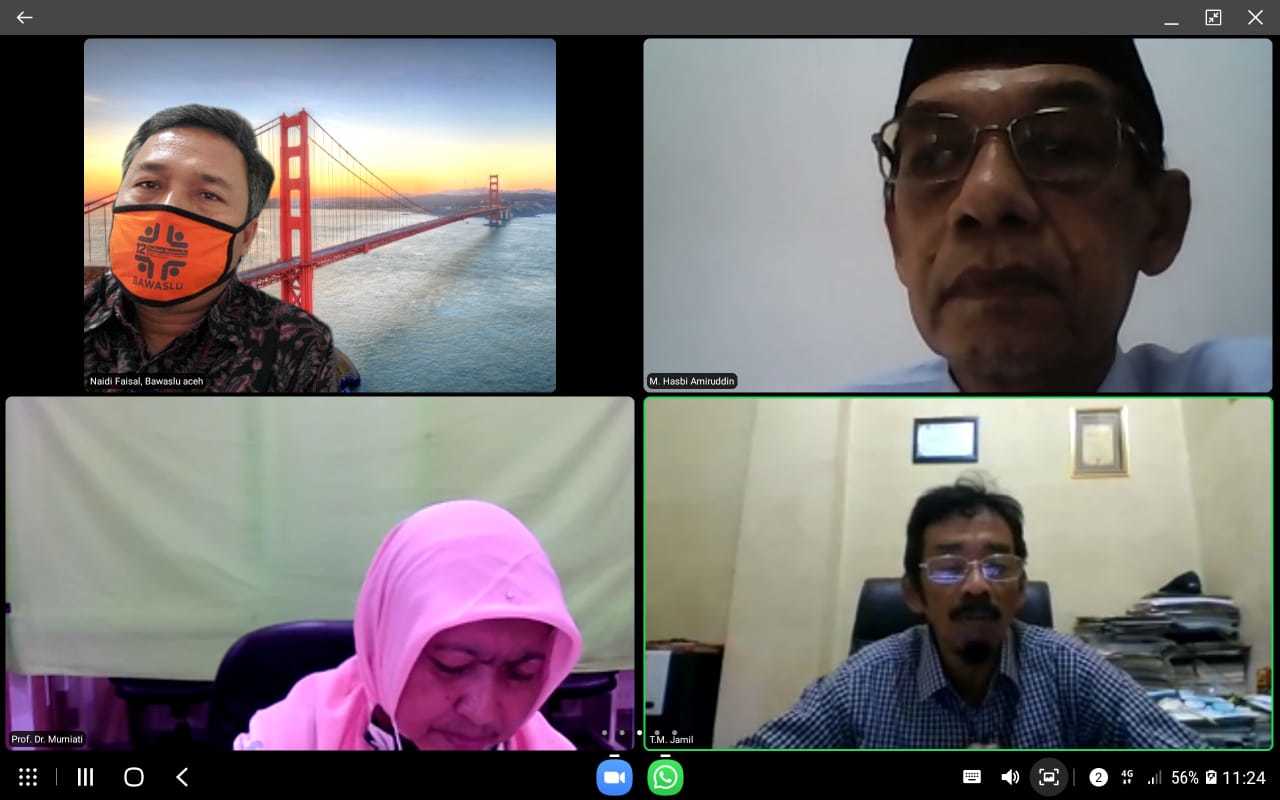
Task: Select Prof. Dr. Murniati's video tile
Action: pyautogui.click(x=320, y=573)
